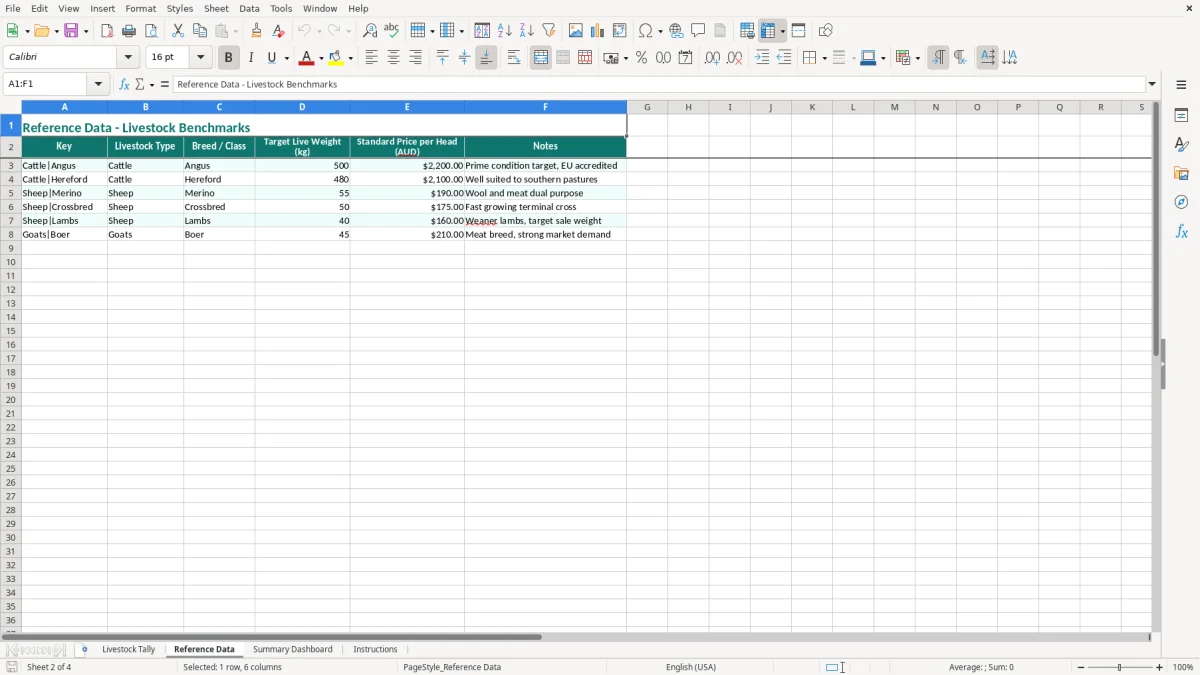The width and height of the screenshot is (1200, 675).
Task: Expand the Name Box dropdown
Action: coord(99,85)
